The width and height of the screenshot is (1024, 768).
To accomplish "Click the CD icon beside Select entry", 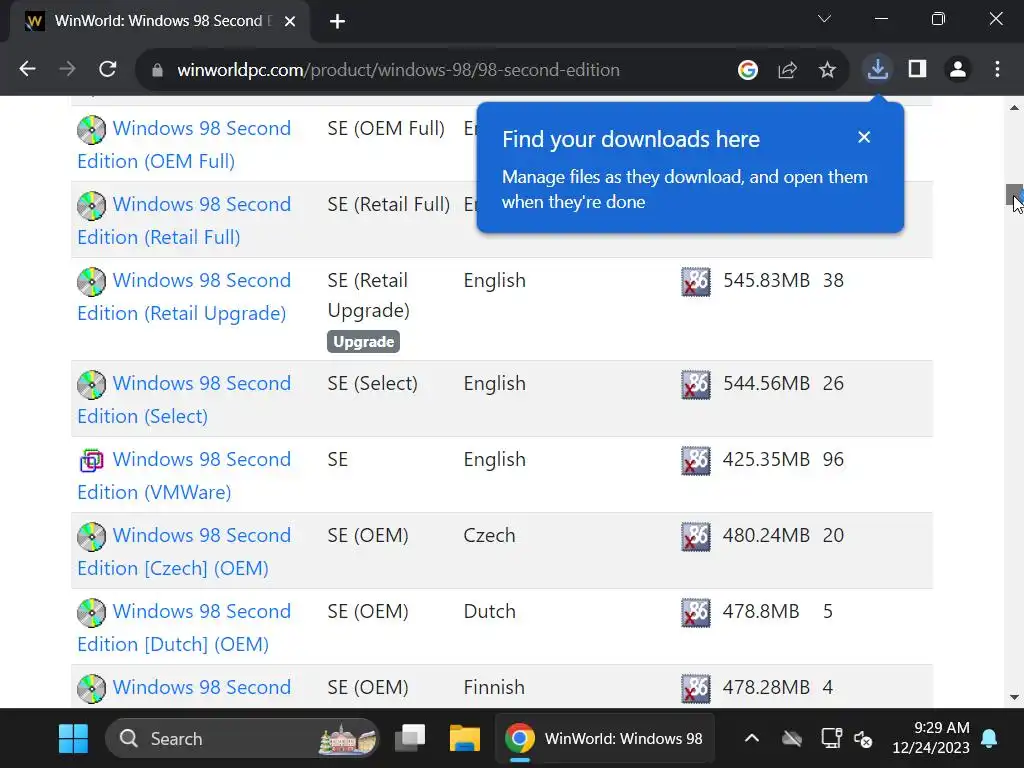I will pos(91,385).
